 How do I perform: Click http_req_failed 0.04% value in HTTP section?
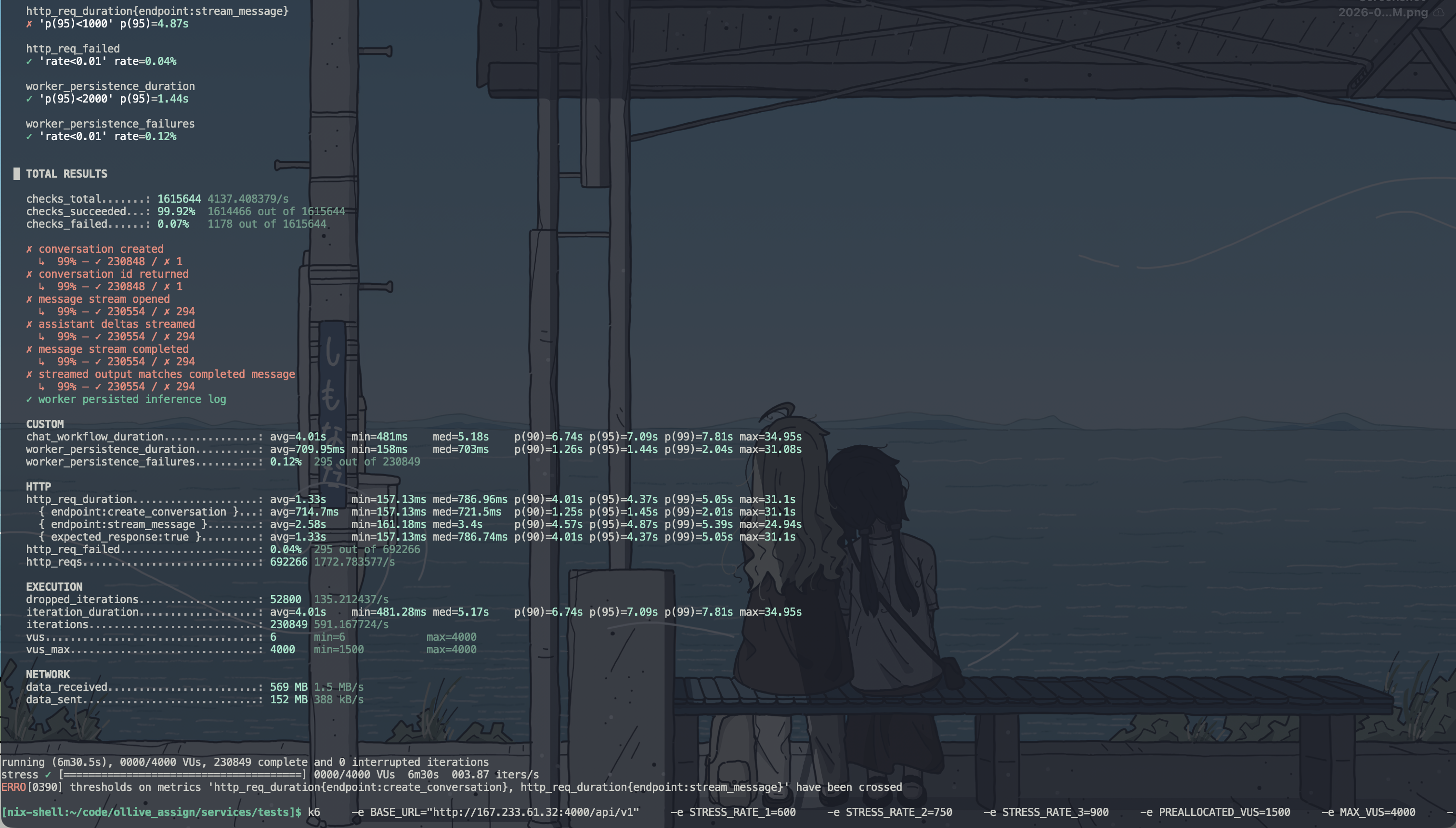(286, 549)
